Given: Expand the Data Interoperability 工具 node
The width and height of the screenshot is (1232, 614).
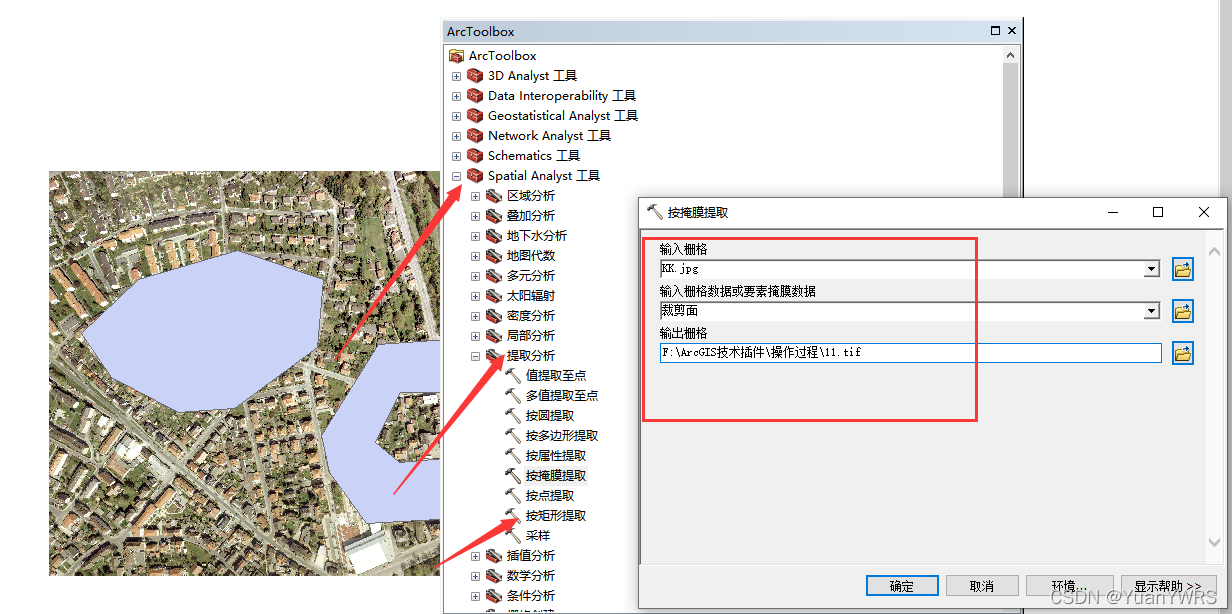Looking at the screenshot, I should [x=456, y=96].
